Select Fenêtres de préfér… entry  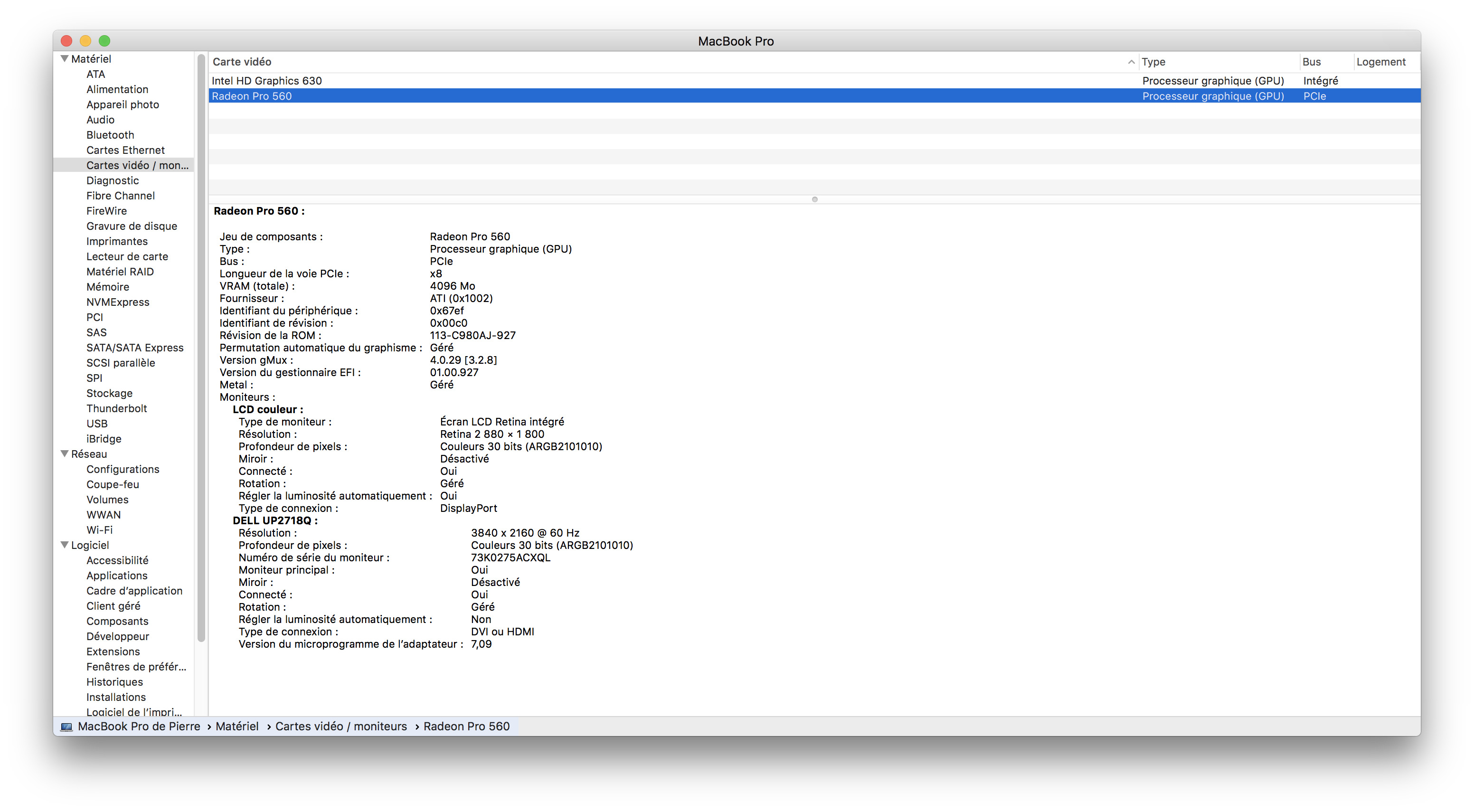pyautogui.click(x=136, y=667)
